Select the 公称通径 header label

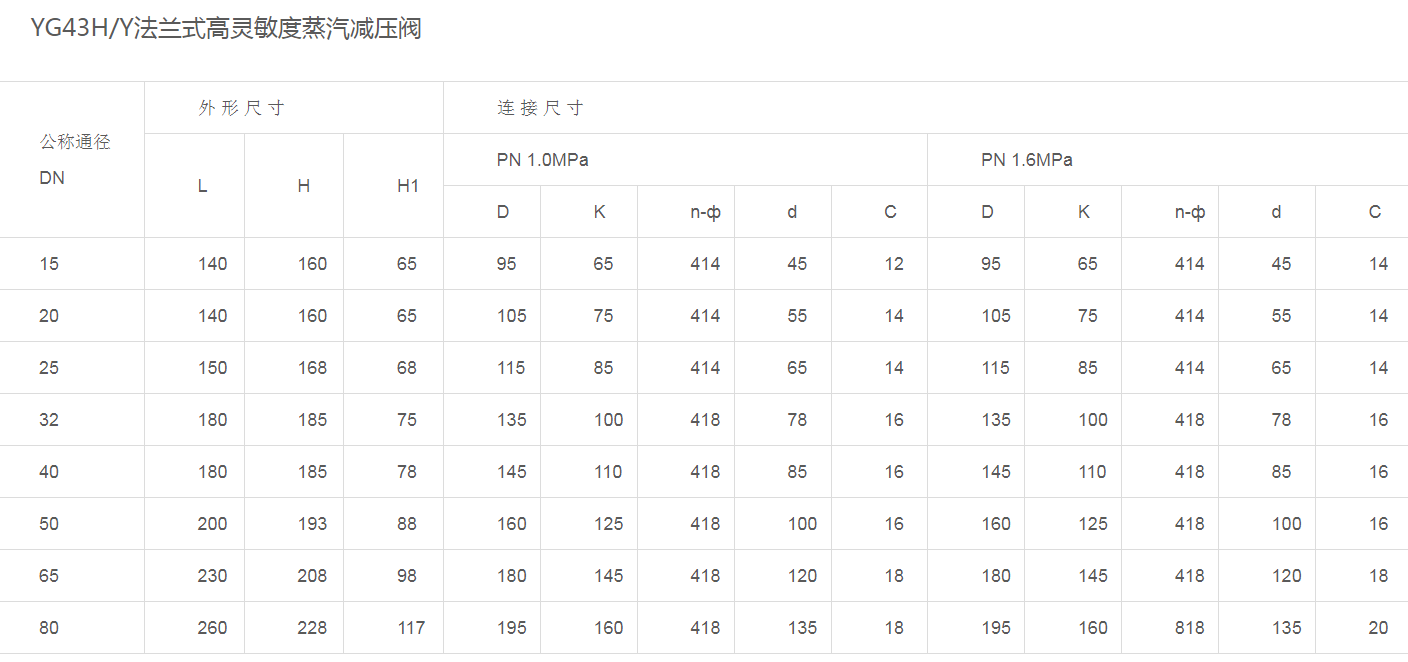(x=75, y=142)
